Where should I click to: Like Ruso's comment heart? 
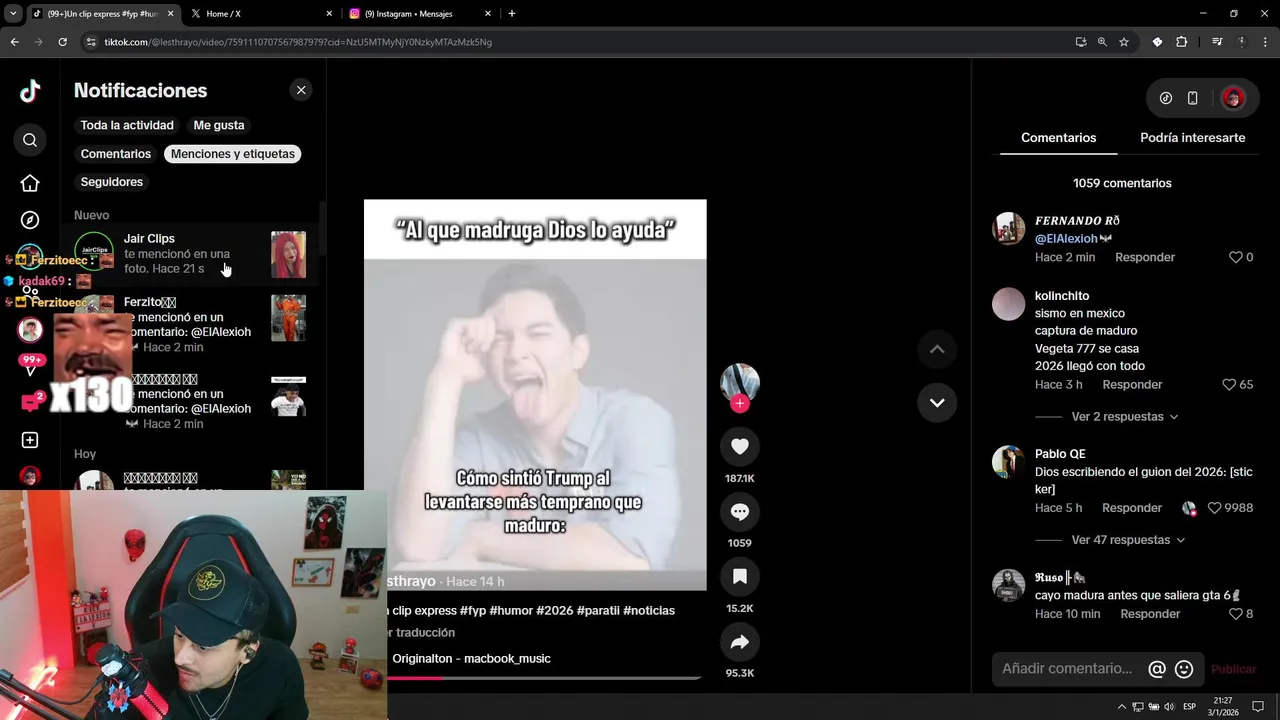[x=1235, y=614]
